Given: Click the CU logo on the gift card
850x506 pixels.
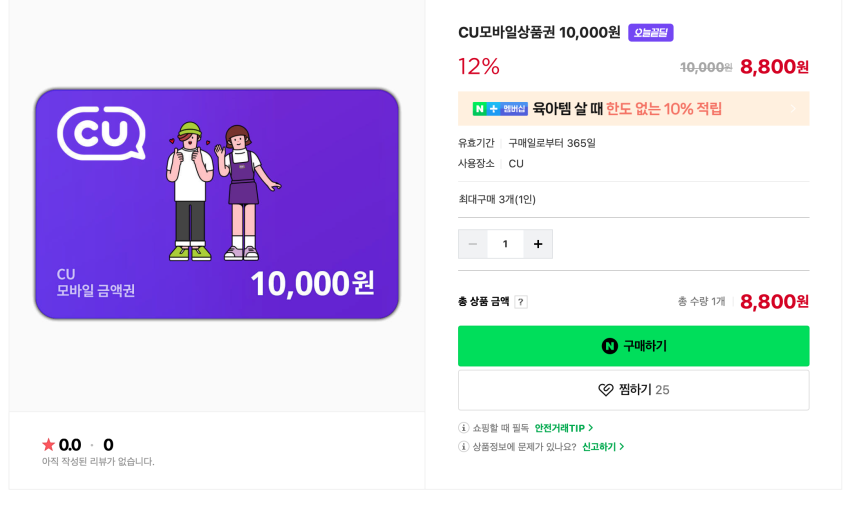Looking at the screenshot, I should tap(101, 133).
